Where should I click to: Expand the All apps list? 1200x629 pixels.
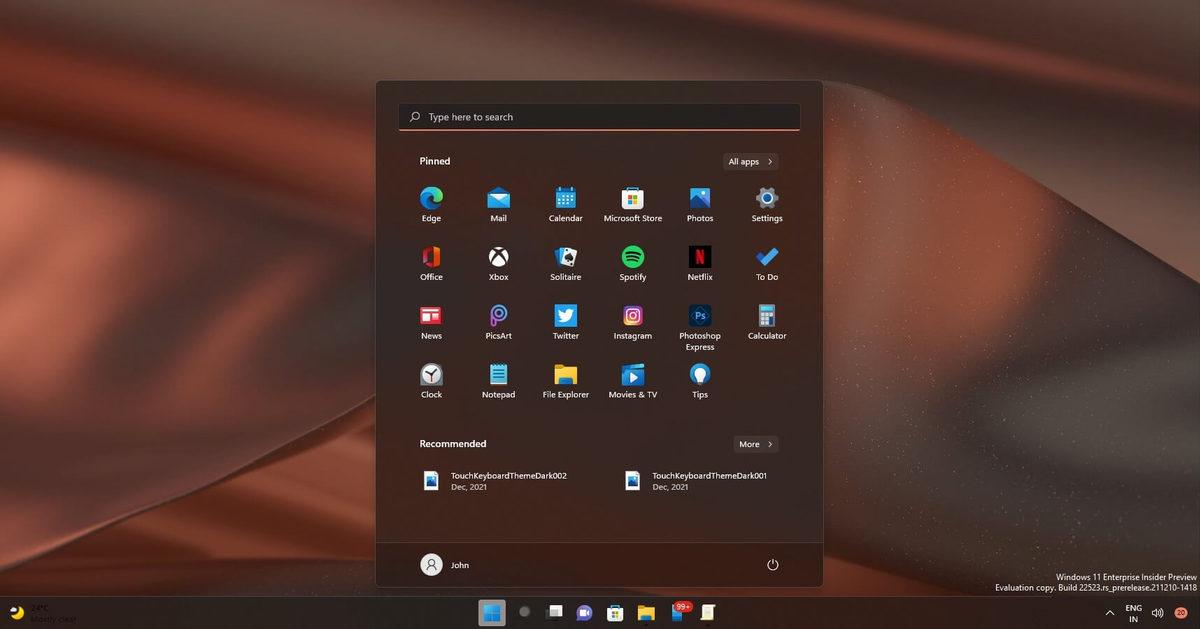click(x=750, y=161)
